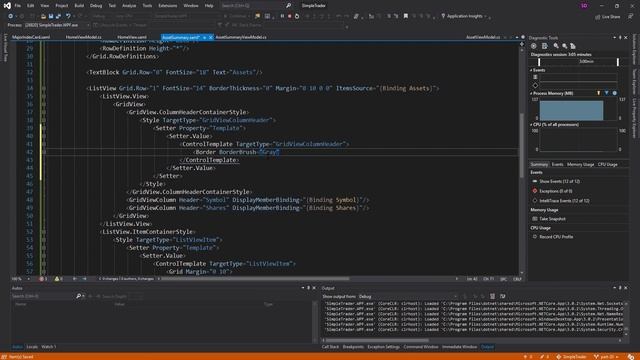Toggle a bookmark with the bookmark icon
Viewport: 640px width, 360px height.
click(x=406, y=16)
